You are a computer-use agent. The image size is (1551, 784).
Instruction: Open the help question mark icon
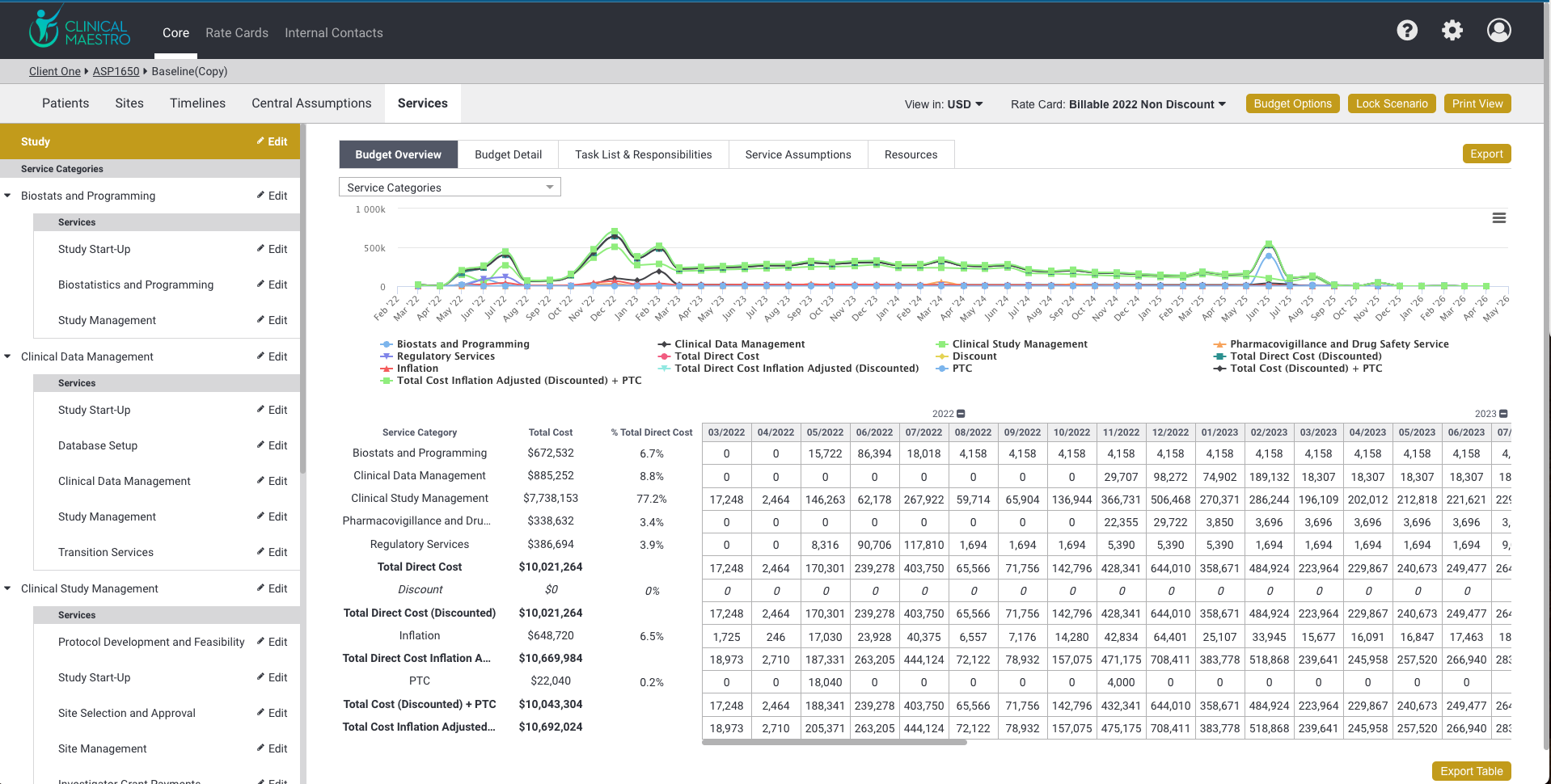pos(1407,31)
